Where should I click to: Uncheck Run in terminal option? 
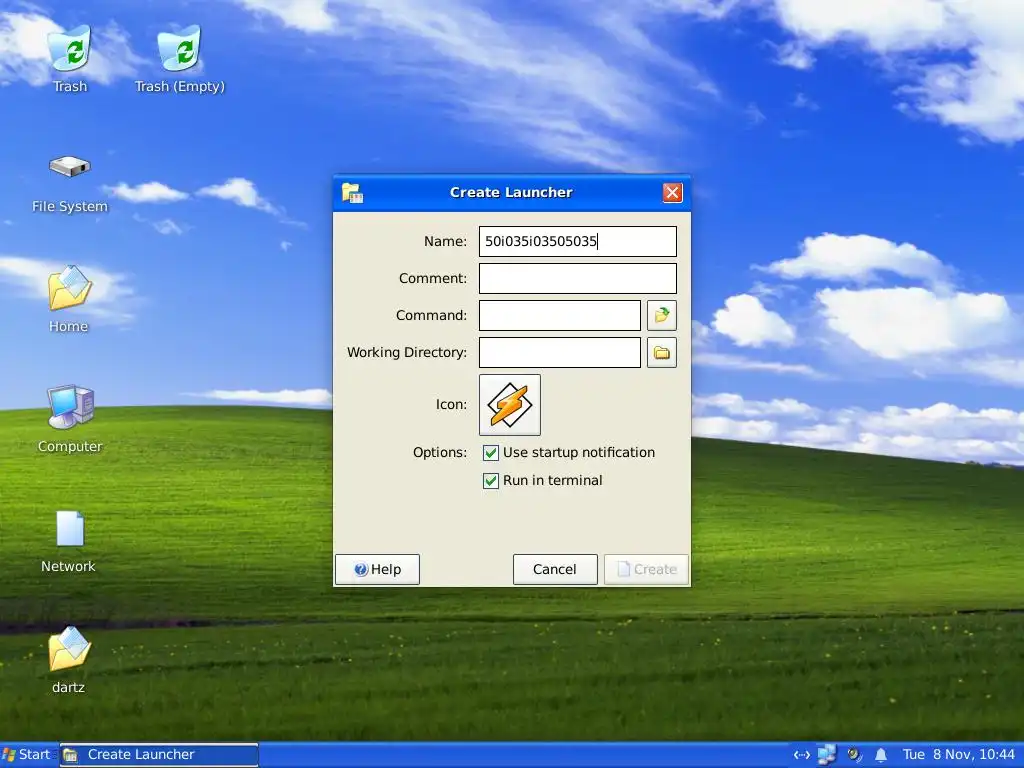(x=490, y=481)
